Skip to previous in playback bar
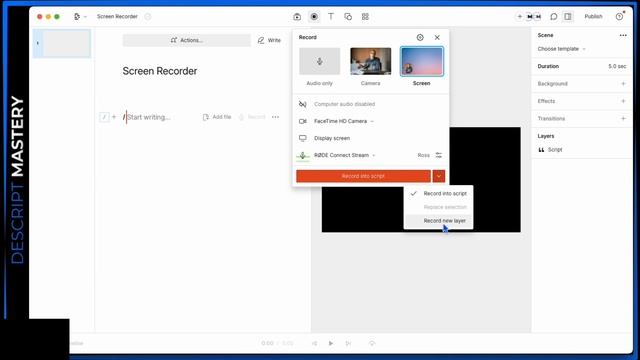This screenshot has width=640, height=360. pyautogui.click(x=314, y=343)
